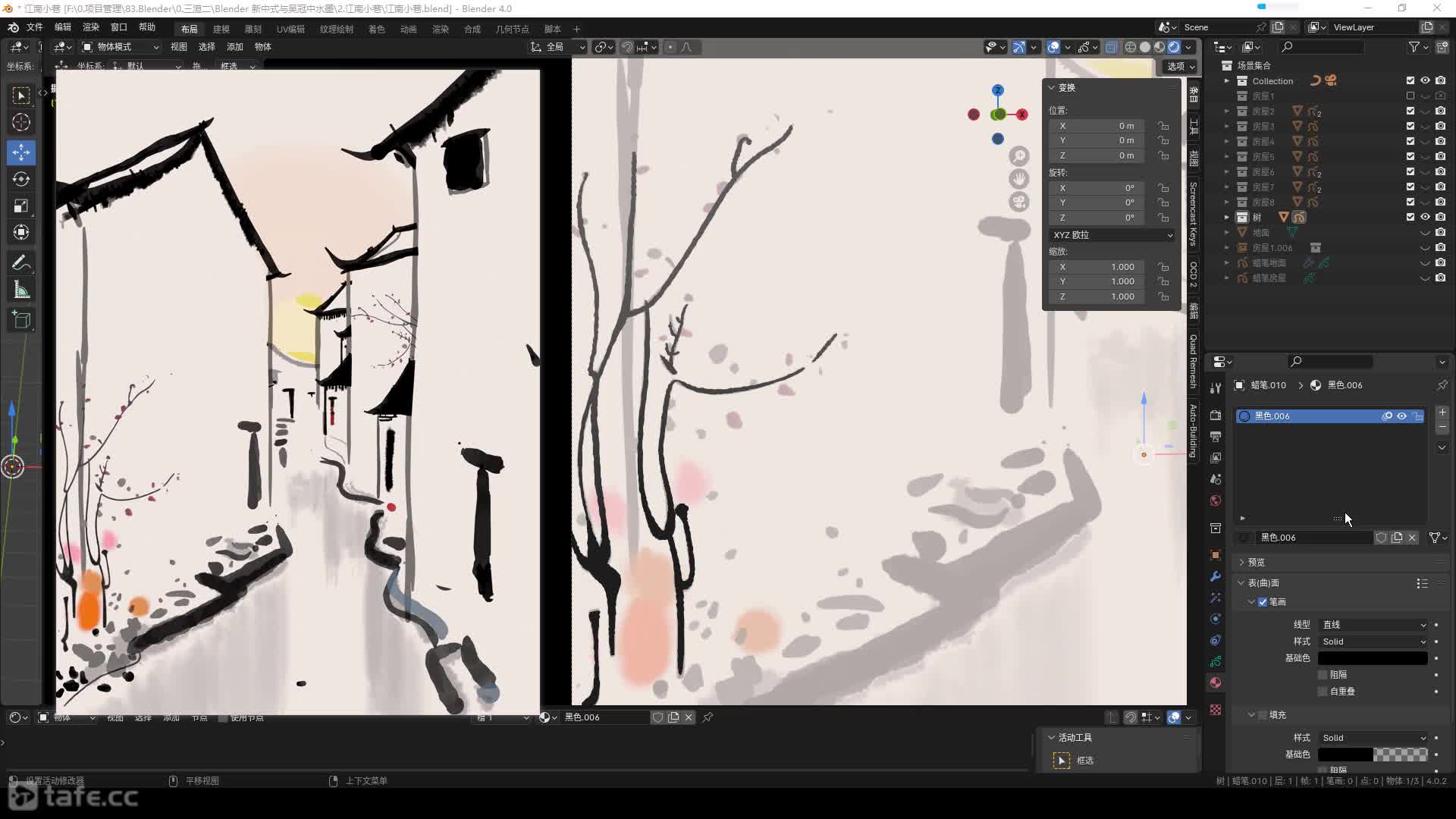This screenshot has width=1456, height=819.
Task: Click the zoom view magnifier gizmo
Action: (1019, 156)
